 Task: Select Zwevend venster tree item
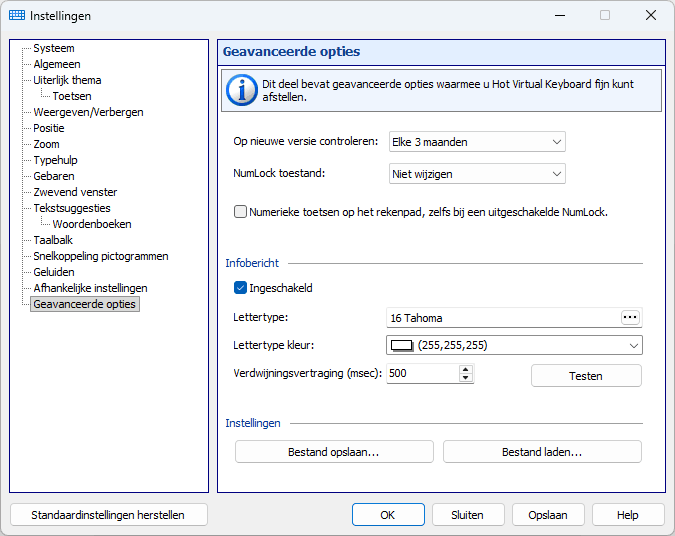coord(75,192)
